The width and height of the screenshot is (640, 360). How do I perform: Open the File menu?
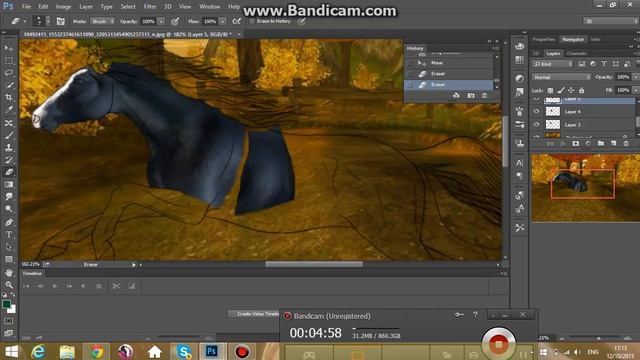(x=27, y=7)
